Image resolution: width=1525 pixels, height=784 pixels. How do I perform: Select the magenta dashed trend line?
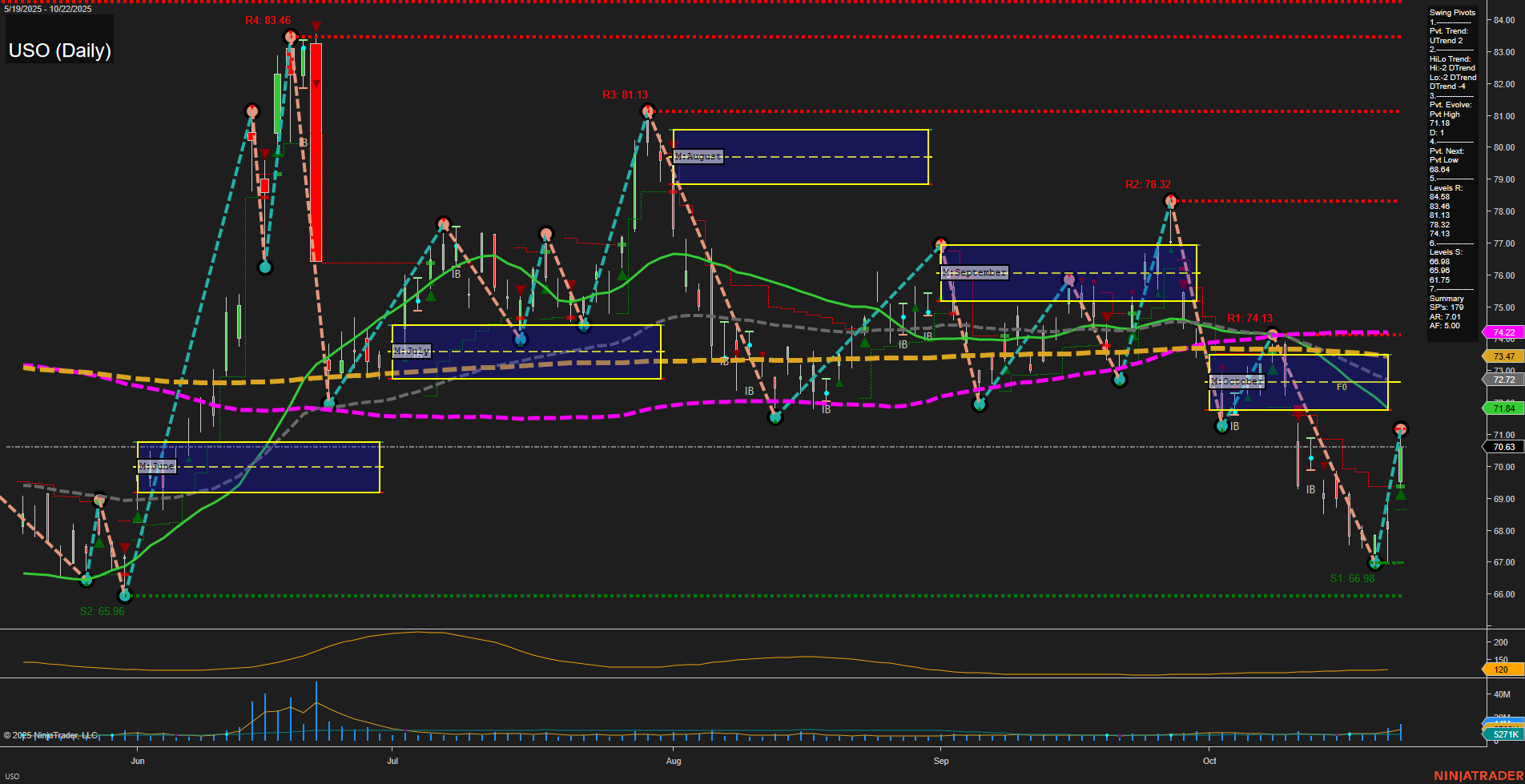pyautogui.click(x=561, y=417)
